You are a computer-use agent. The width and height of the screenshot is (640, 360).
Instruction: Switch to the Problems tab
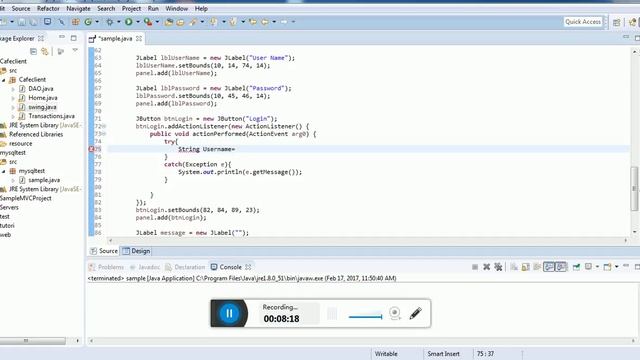click(107, 267)
